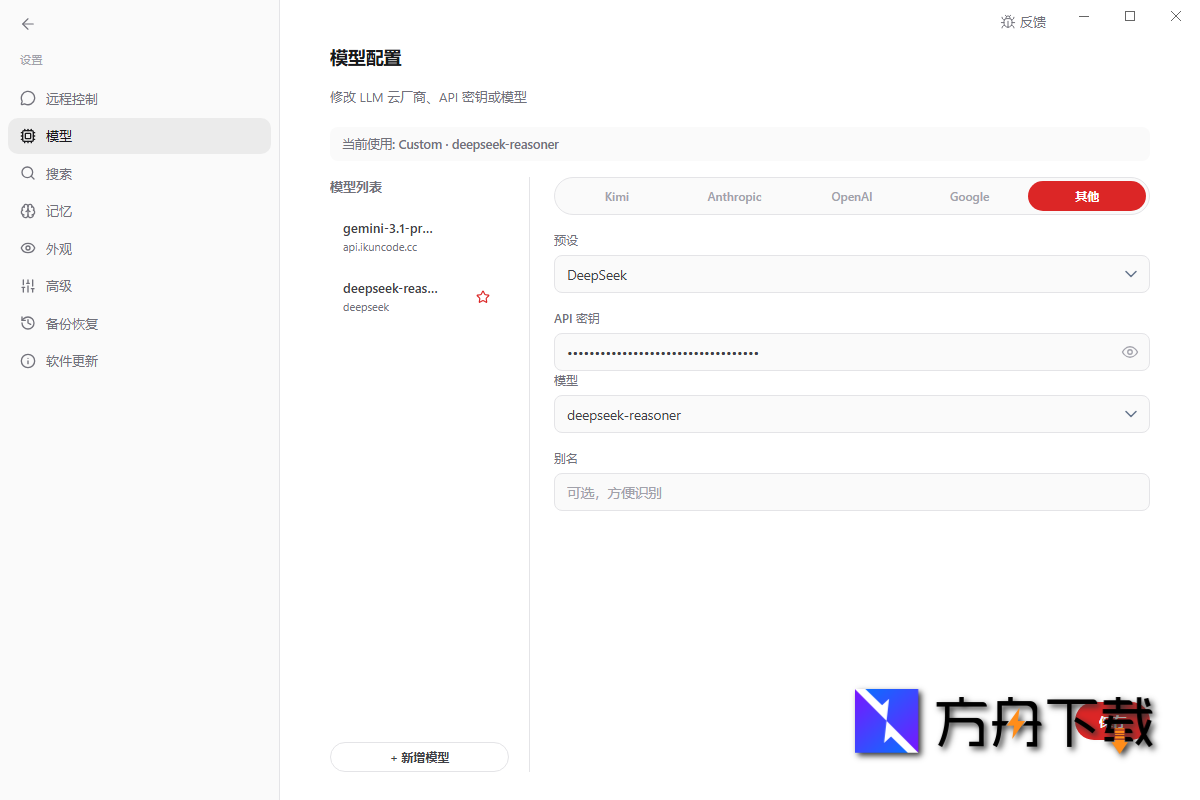Open the 外观 appearance settings
Viewport: 1200px width, 800px height.
pyautogui.click(x=60, y=248)
